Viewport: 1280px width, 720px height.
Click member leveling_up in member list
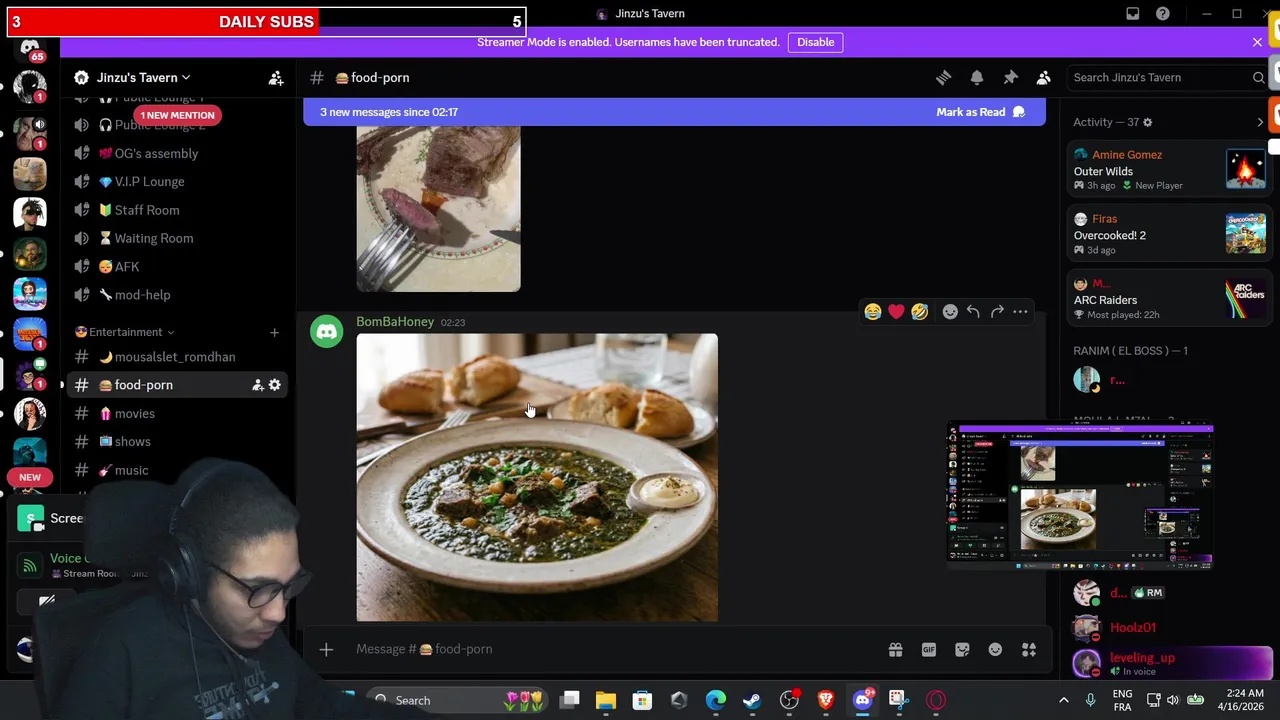[x=1169, y=663]
